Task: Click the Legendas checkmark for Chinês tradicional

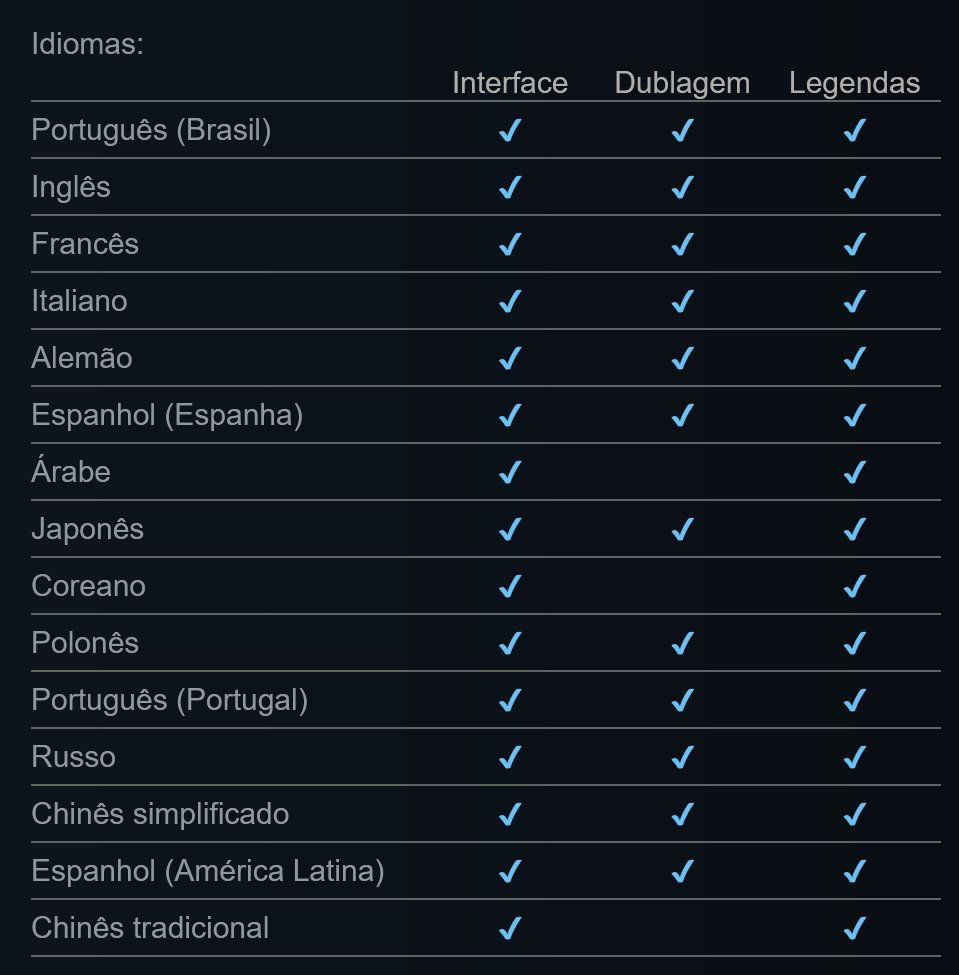Action: tap(854, 929)
